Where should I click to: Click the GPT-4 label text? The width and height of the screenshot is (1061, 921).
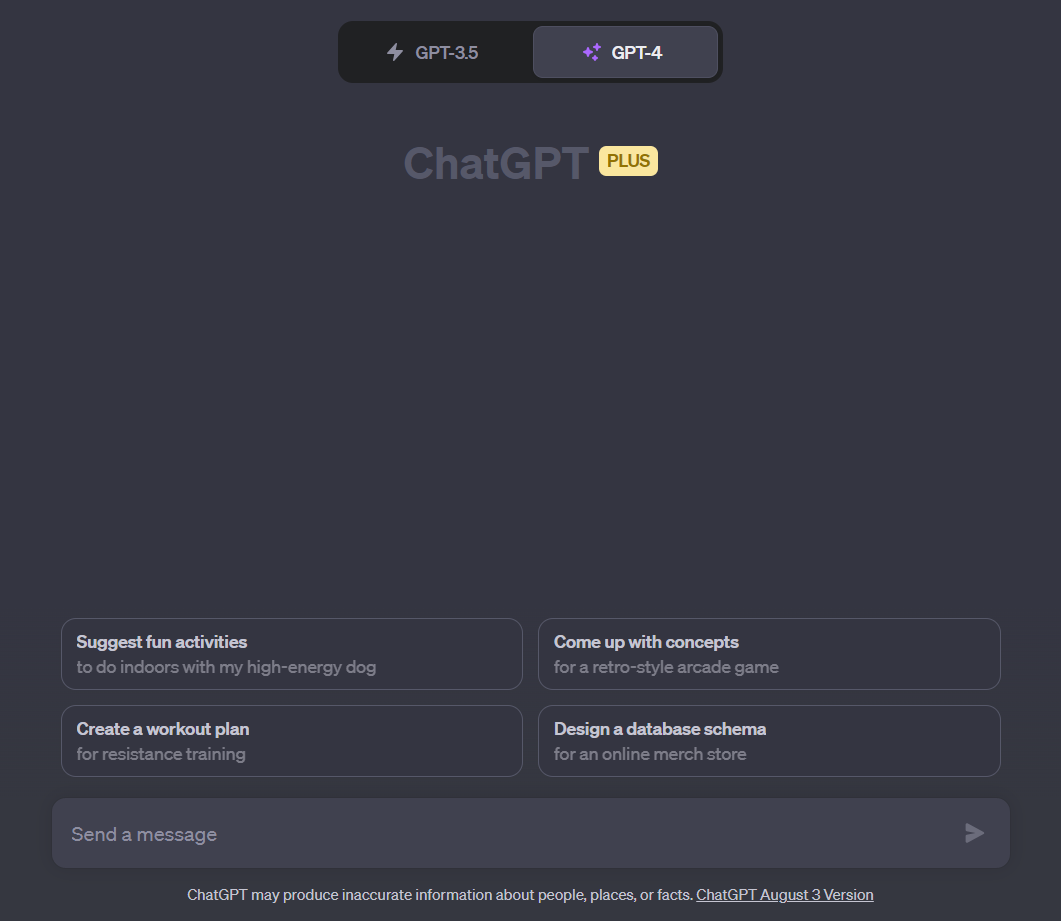point(637,52)
